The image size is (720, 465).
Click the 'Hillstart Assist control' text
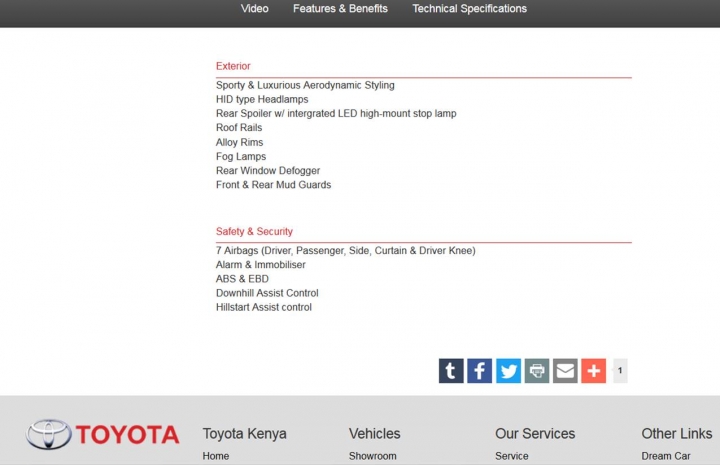tap(264, 308)
